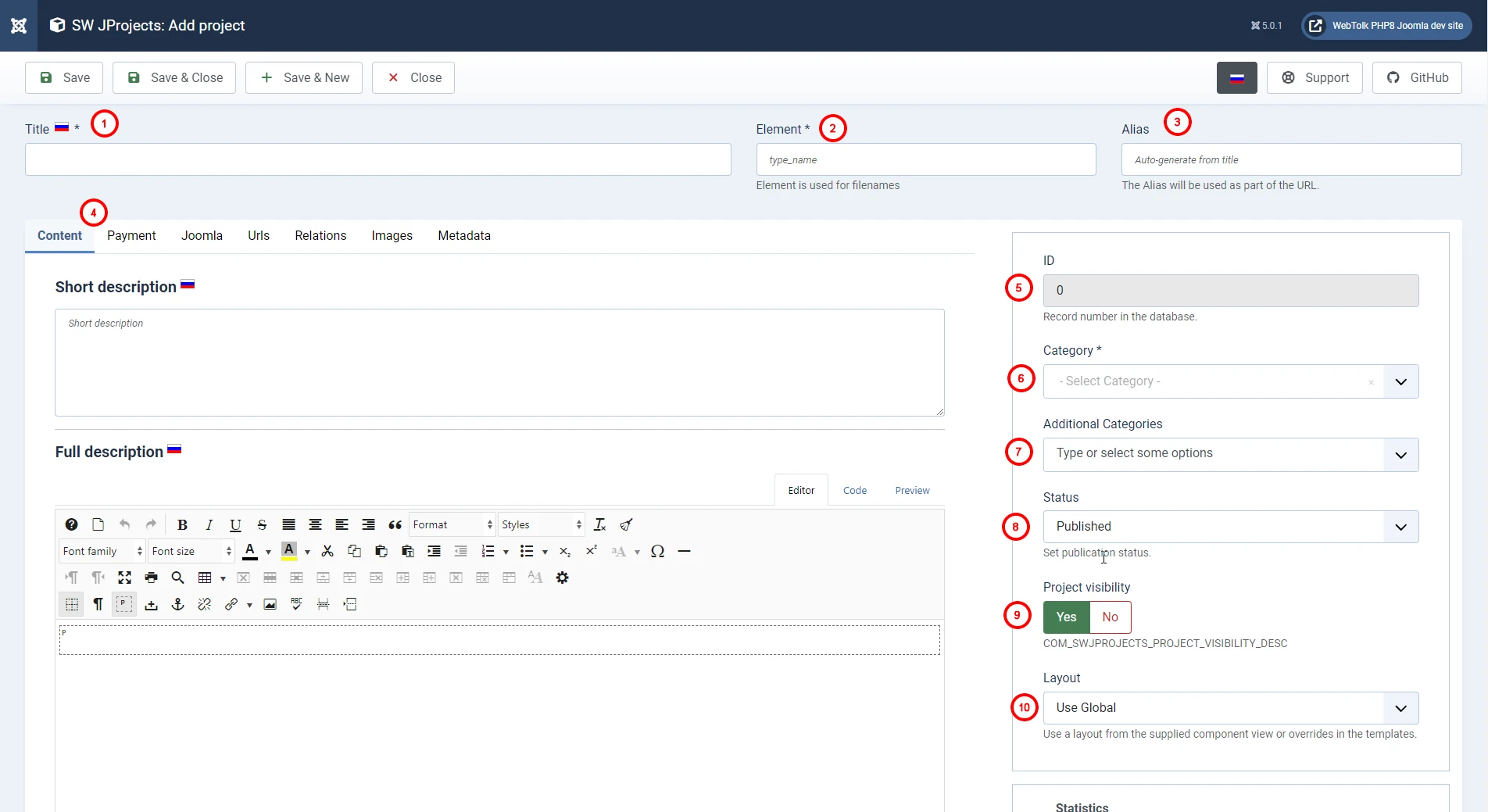Click the Close button in toolbar
The height and width of the screenshot is (812, 1488).
click(413, 77)
